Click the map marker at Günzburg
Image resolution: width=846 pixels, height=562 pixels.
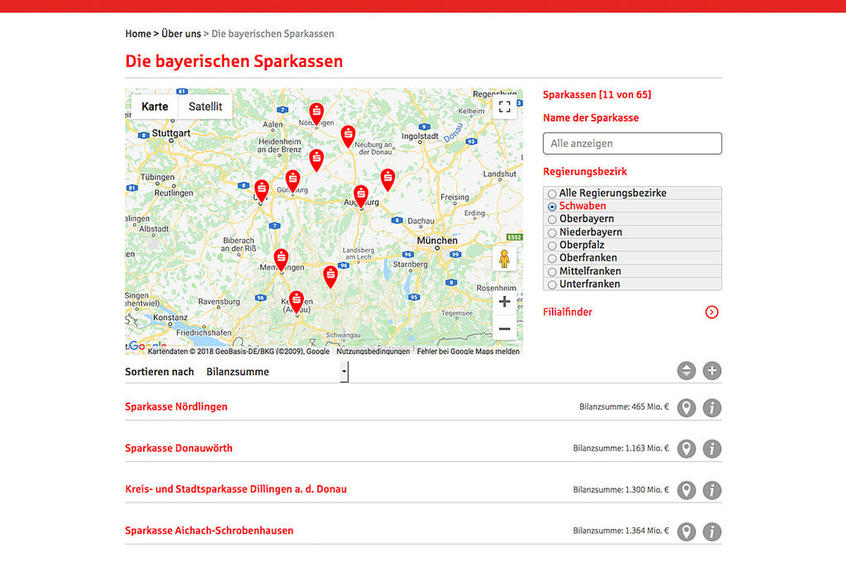pos(292,181)
